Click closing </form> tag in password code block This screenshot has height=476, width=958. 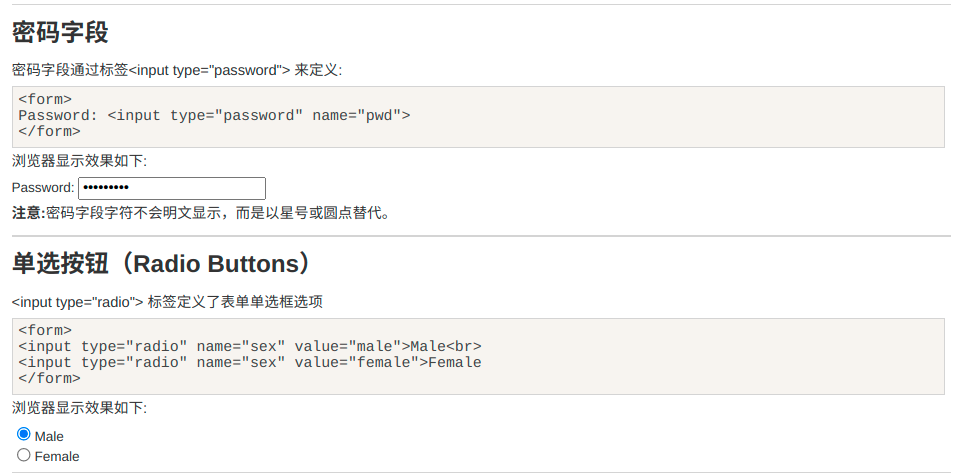coord(49,131)
